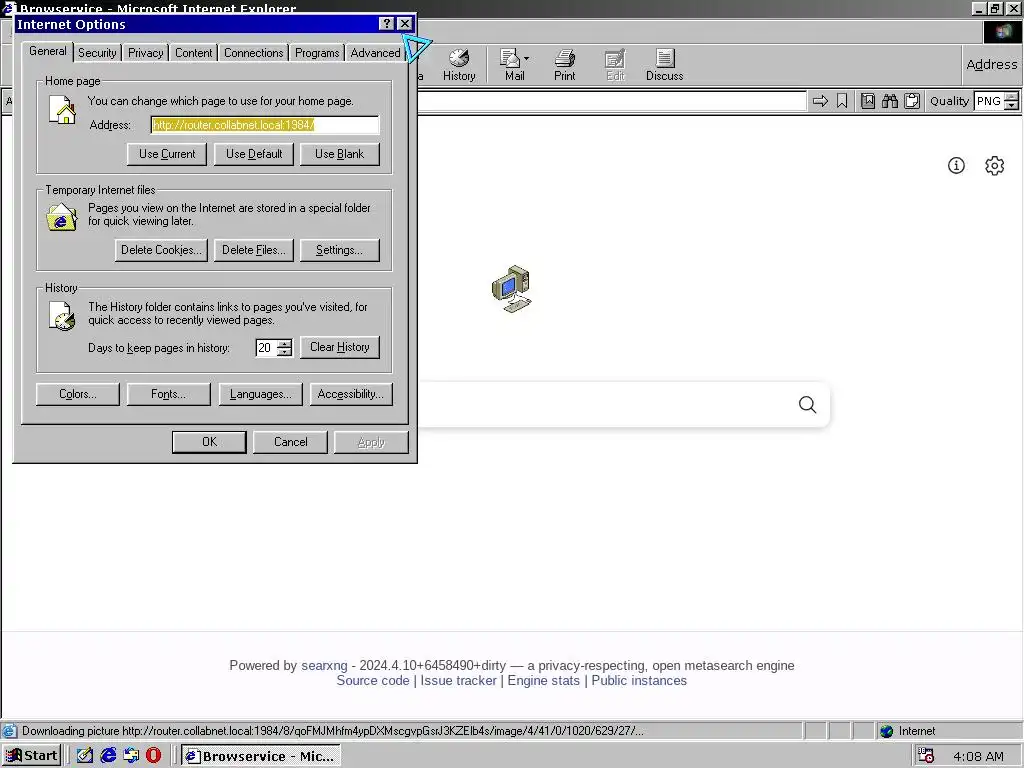
Task: Launch Internet Explorer from quick launch
Action: 108,756
